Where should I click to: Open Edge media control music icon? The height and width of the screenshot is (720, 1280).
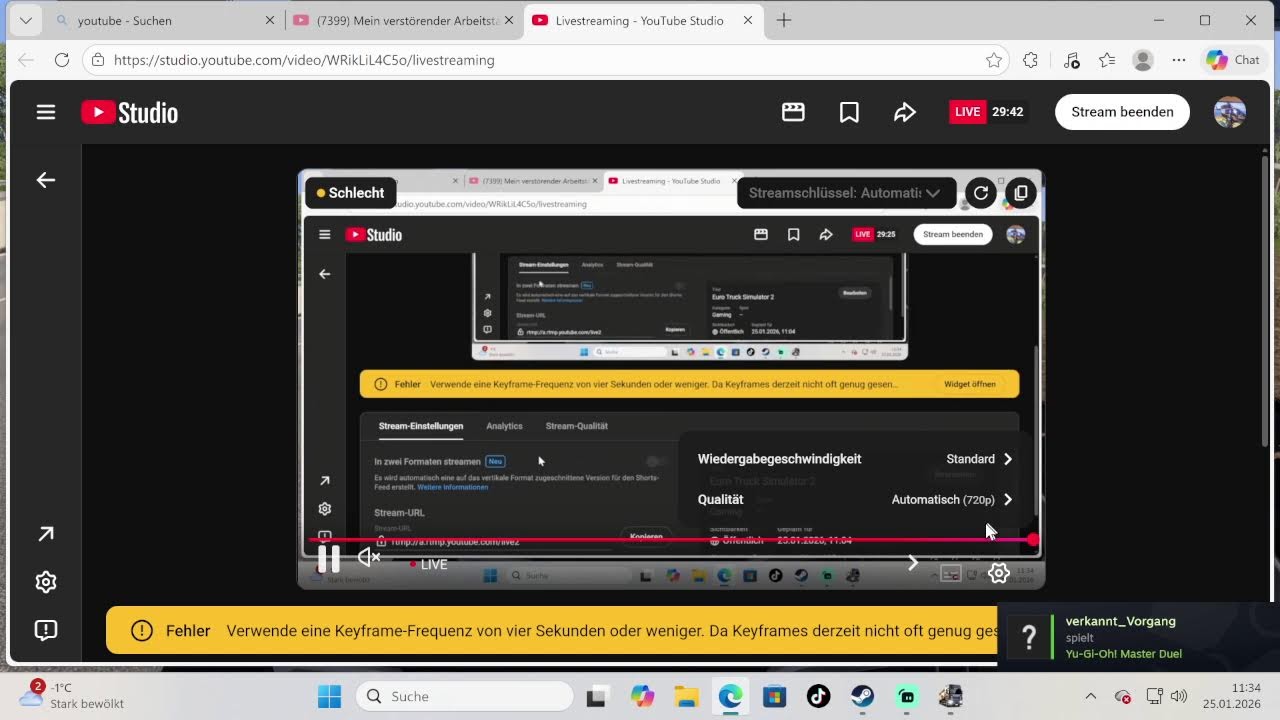(1072, 60)
